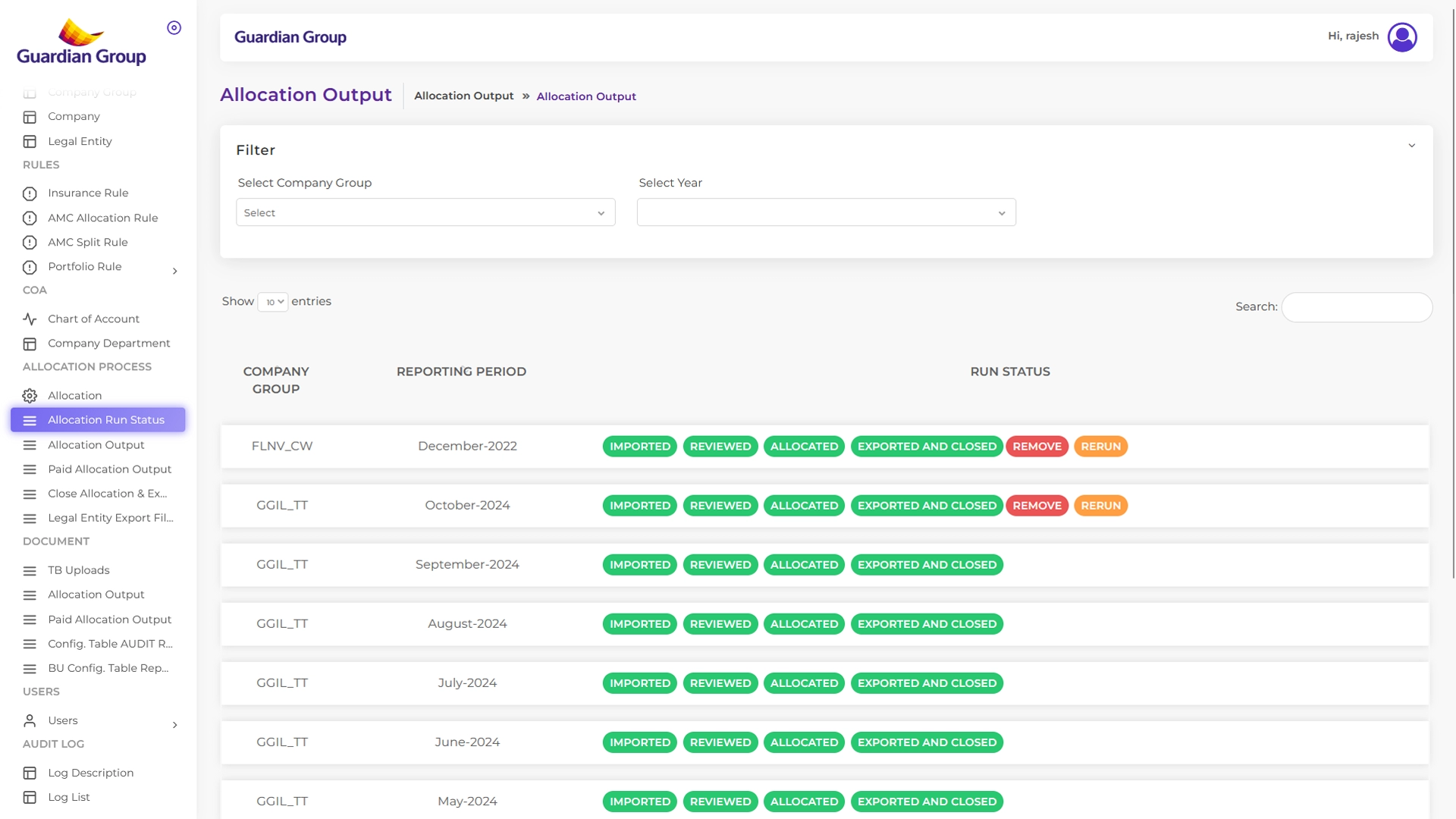Viewport: 1456px width, 819px height.
Task: Open the Select Year dropdown
Action: (826, 212)
